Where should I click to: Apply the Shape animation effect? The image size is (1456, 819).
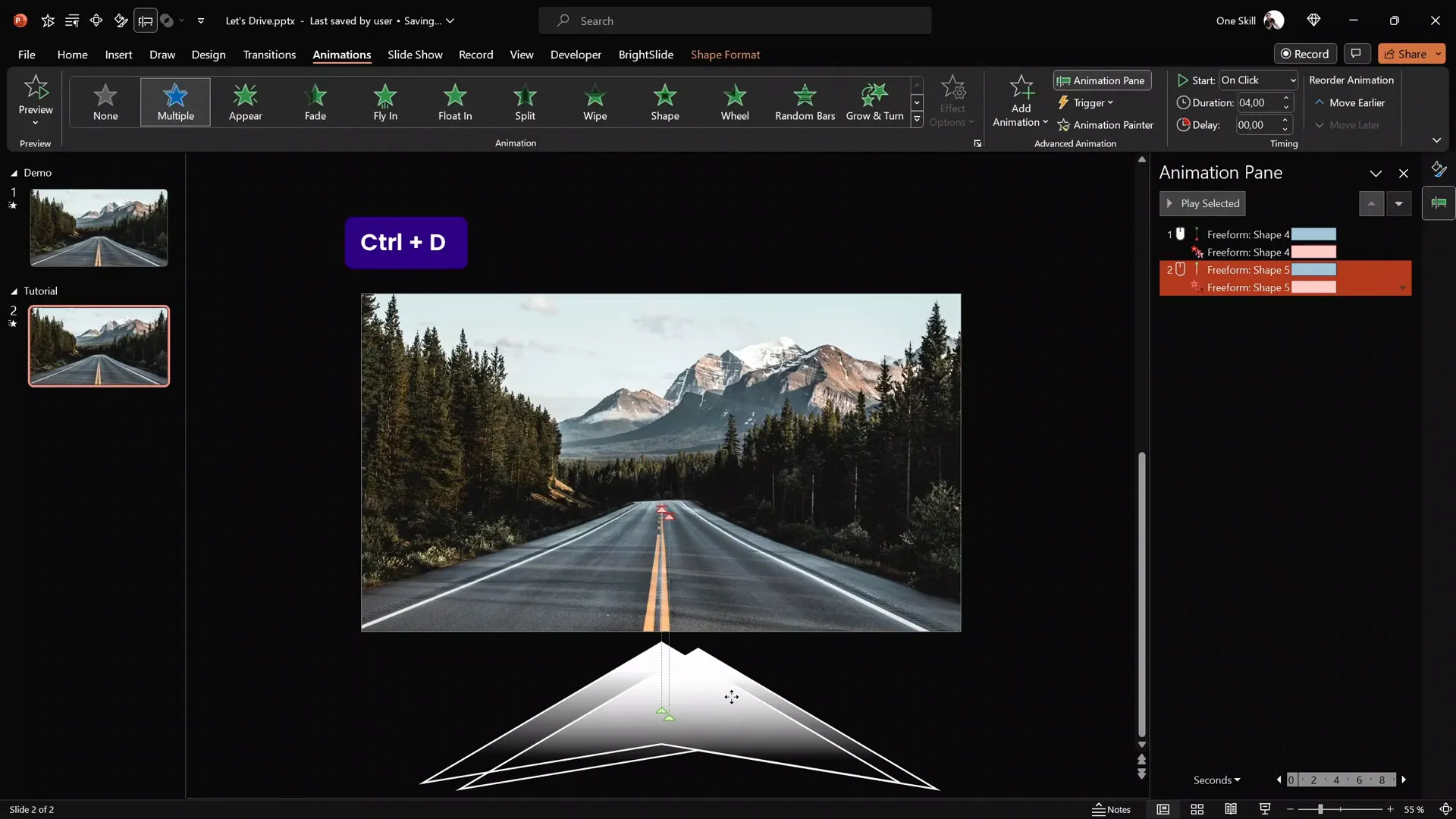pyautogui.click(x=665, y=102)
